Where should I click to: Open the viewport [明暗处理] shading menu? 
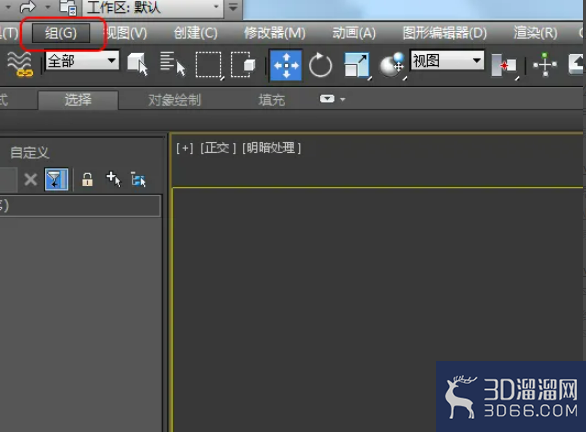click(271, 148)
